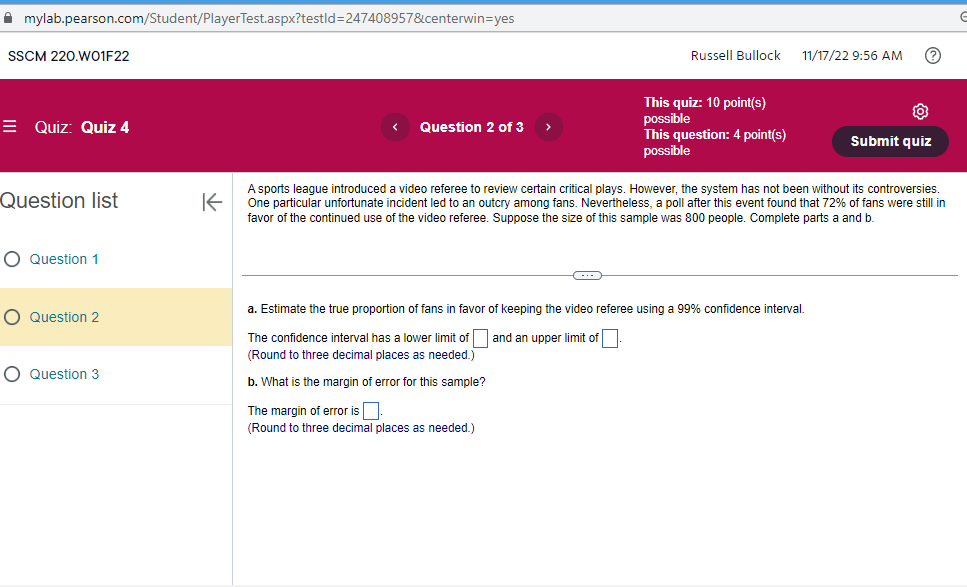Image resolution: width=967 pixels, height=587 pixels.
Task: Go to the previous question arrow
Action: coord(395,127)
